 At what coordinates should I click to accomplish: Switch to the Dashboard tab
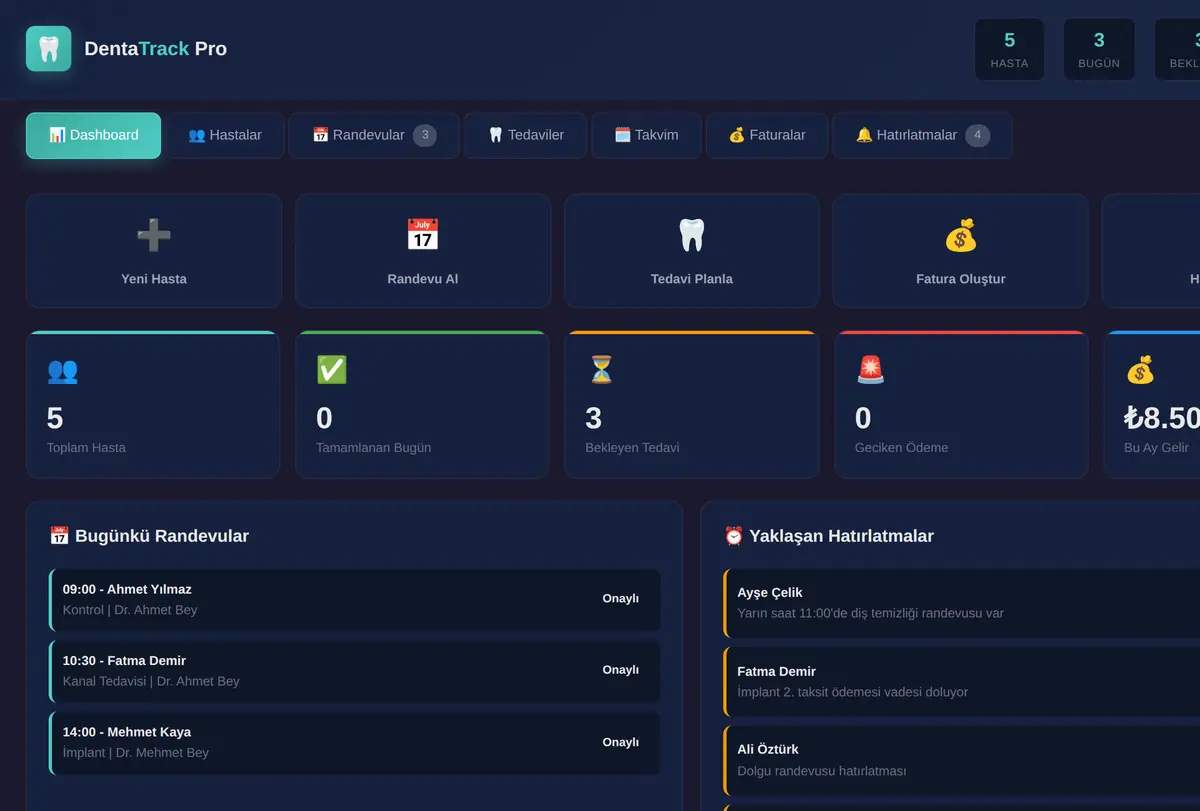point(93,135)
